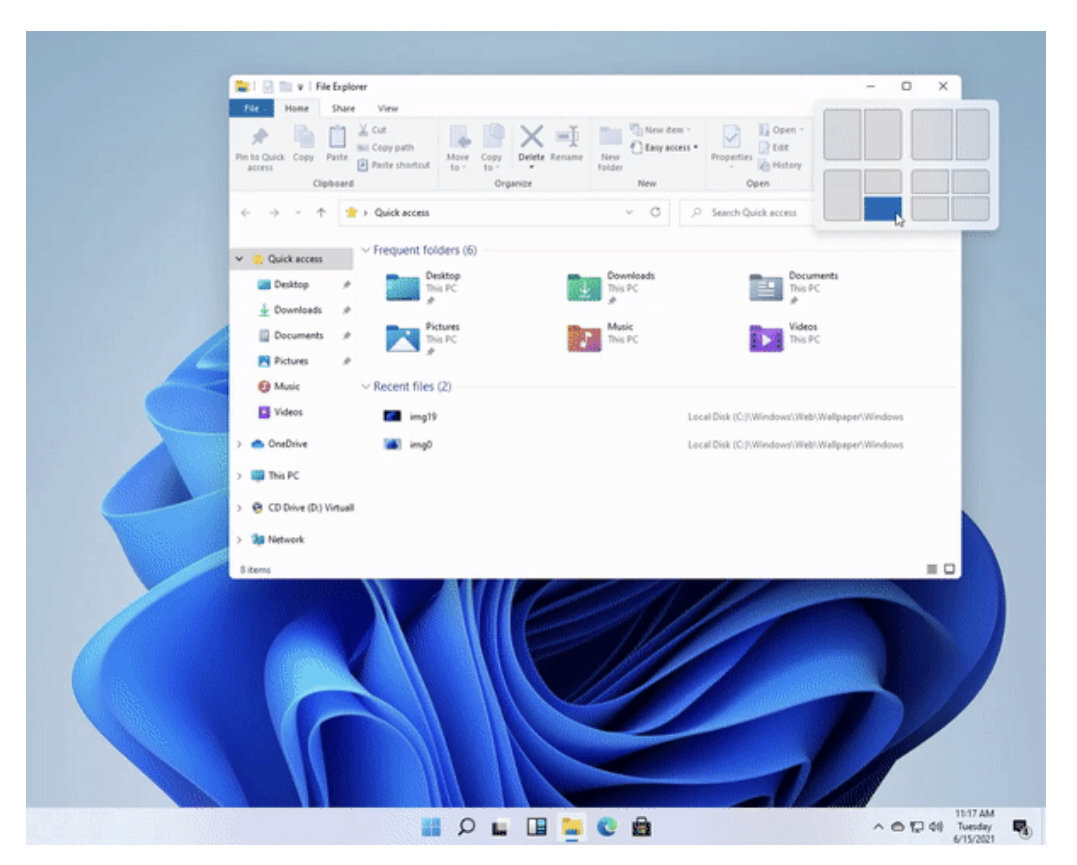Expand the OneDrive tree node
This screenshot has width=1077, height=865.
239,445
